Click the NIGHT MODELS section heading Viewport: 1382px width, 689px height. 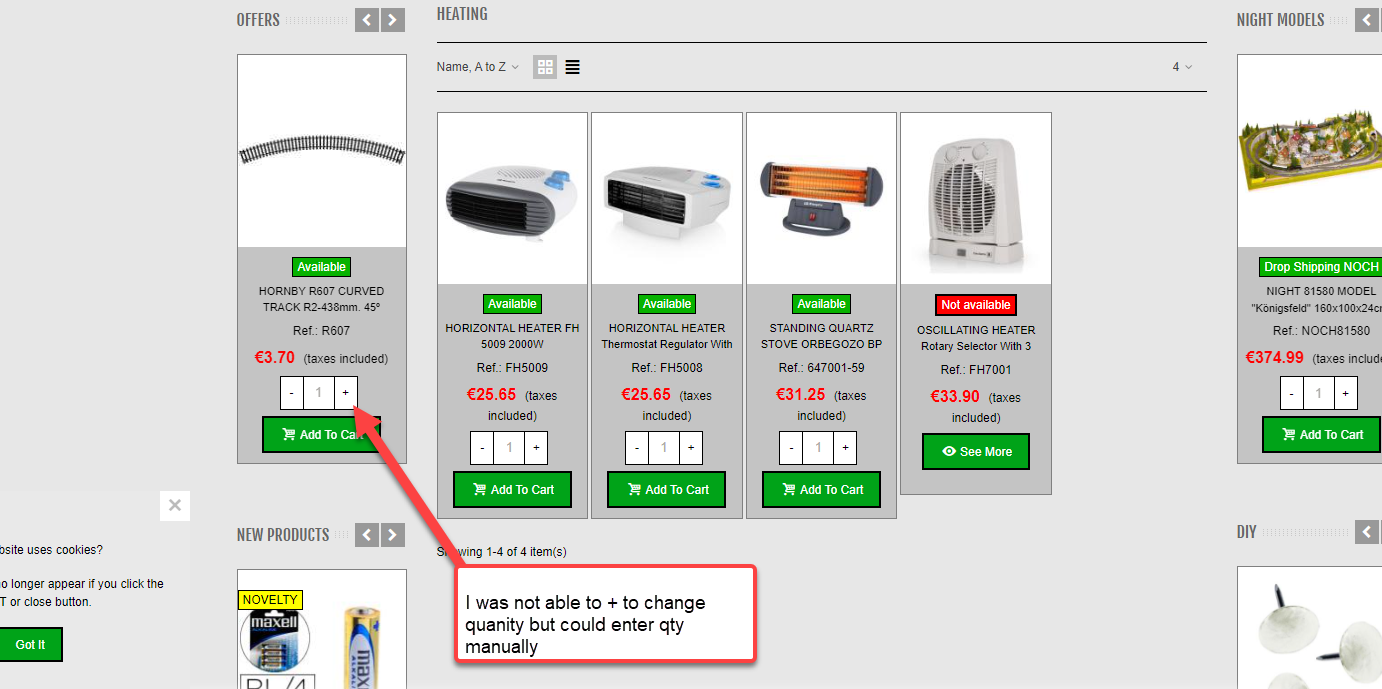(1280, 20)
